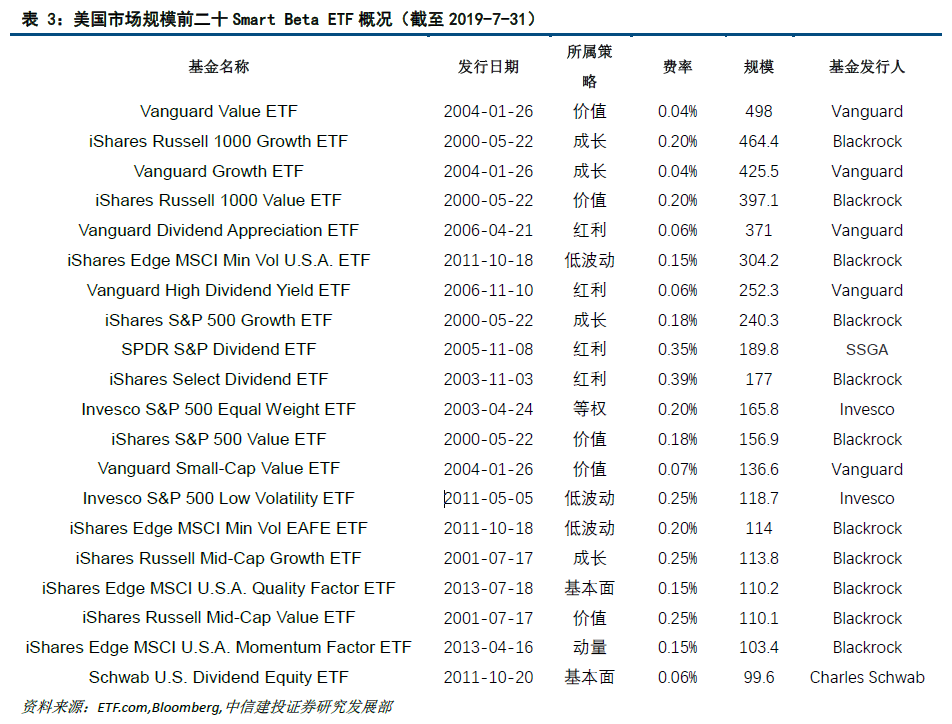
Task: Click the 资料来源 source note
Action: (207, 706)
